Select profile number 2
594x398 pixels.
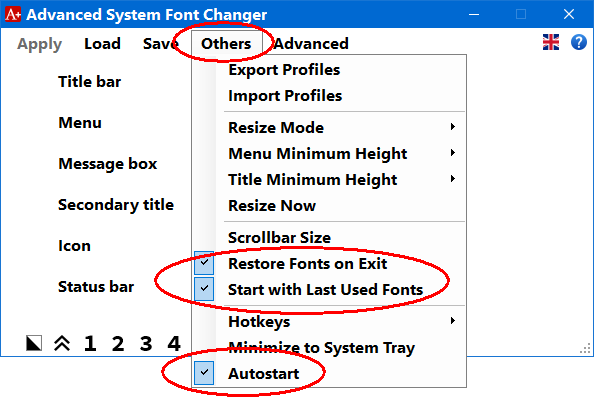click(x=118, y=343)
